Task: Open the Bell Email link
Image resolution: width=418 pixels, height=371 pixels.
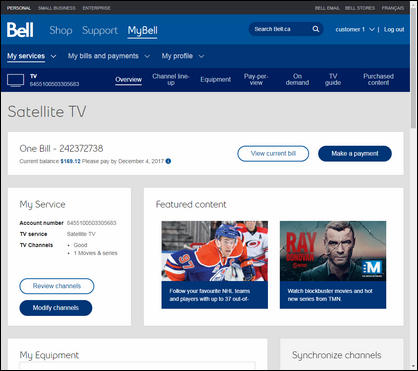Action: (328, 8)
